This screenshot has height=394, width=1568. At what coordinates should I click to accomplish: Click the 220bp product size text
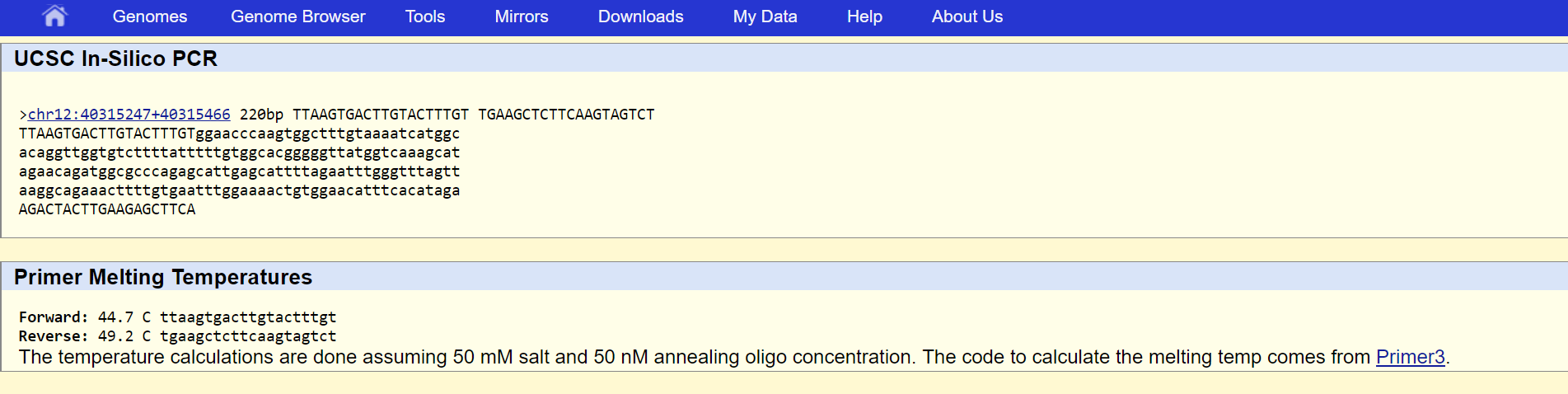(x=261, y=115)
